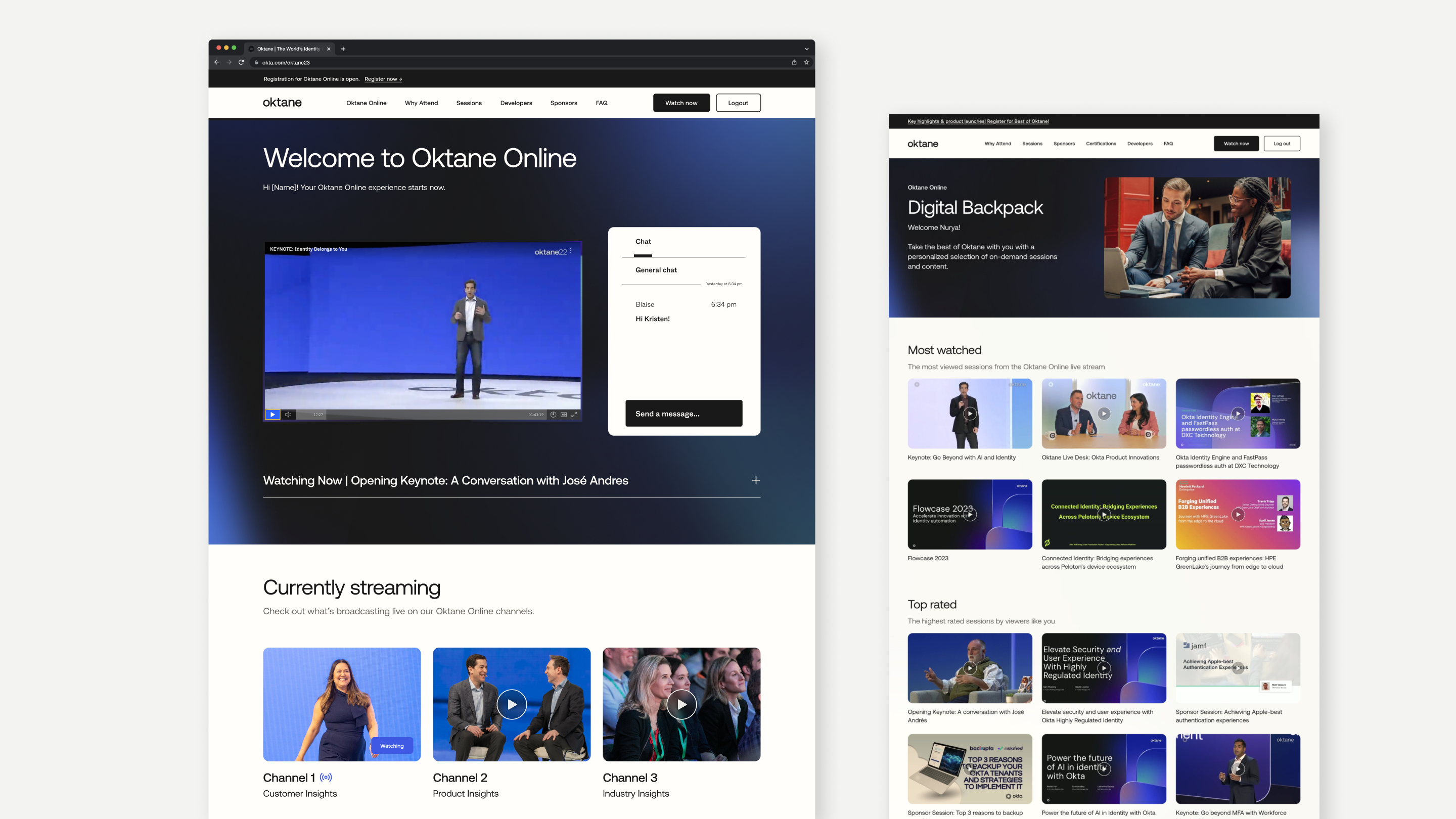Open Developers in right window nav
Image resolution: width=1456 pixels, height=819 pixels.
click(x=1140, y=144)
